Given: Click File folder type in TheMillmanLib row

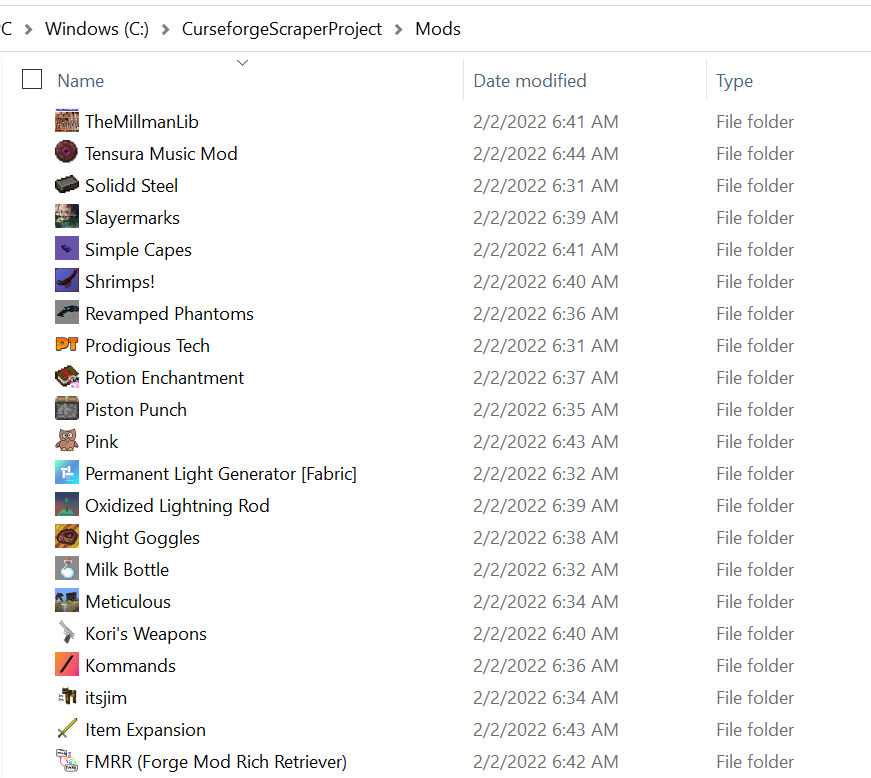Looking at the screenshot, I should 755,122.
